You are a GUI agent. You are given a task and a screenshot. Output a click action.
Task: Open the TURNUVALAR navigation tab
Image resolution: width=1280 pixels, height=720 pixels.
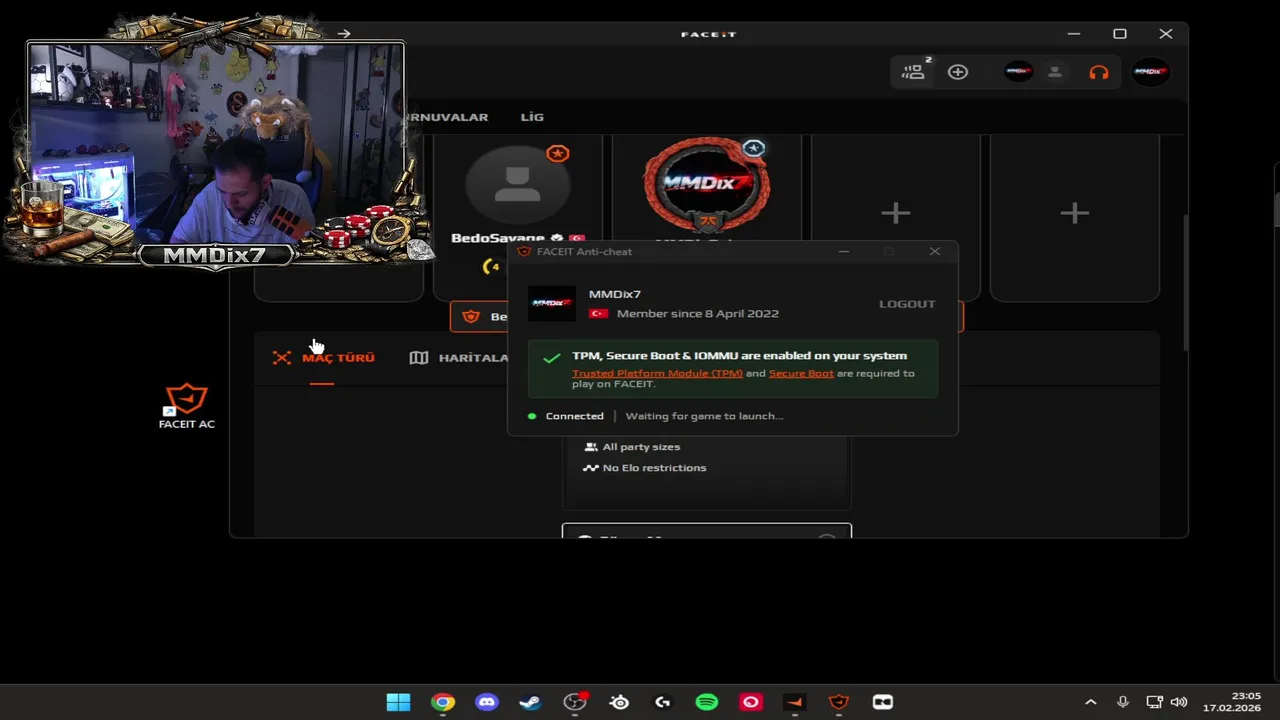pyautogui.click(x=446, y=117)
